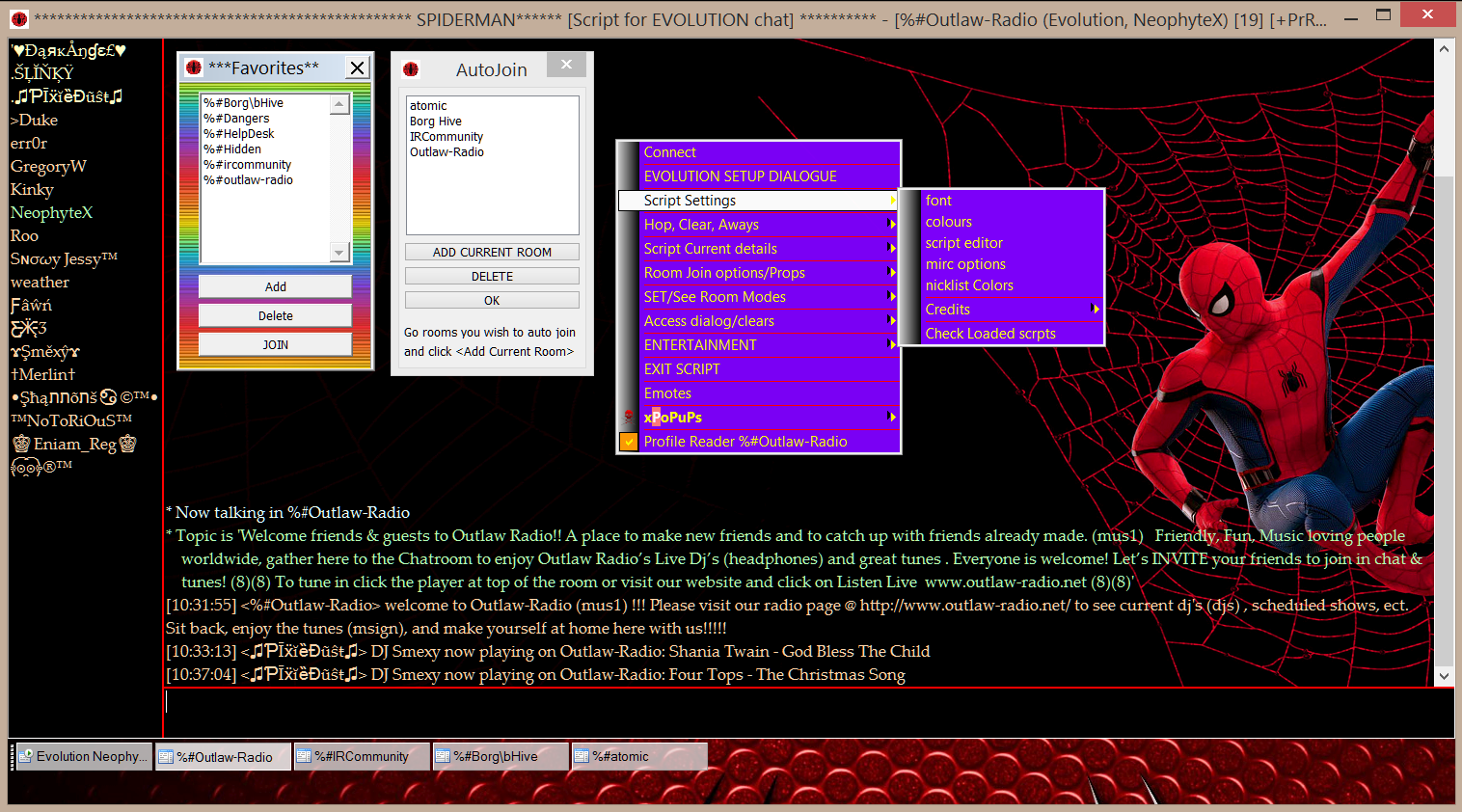This screenshot has width=1462, height=812.
Task: Expand the ENTERTAINMENT submenu arrow
Action: tap(892, 345)
